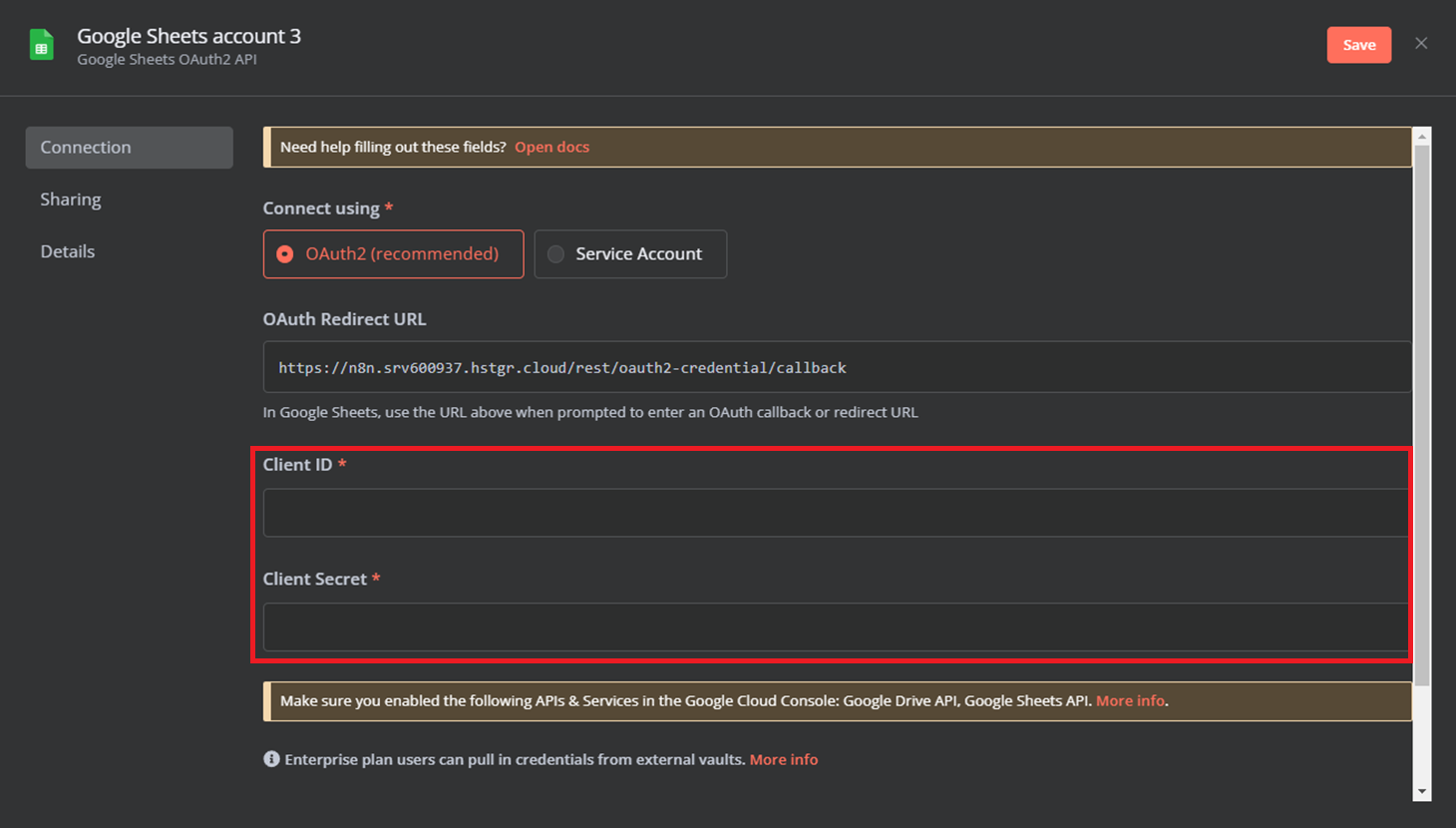Click the Google Sheets file icon in the header

point(41,43)
